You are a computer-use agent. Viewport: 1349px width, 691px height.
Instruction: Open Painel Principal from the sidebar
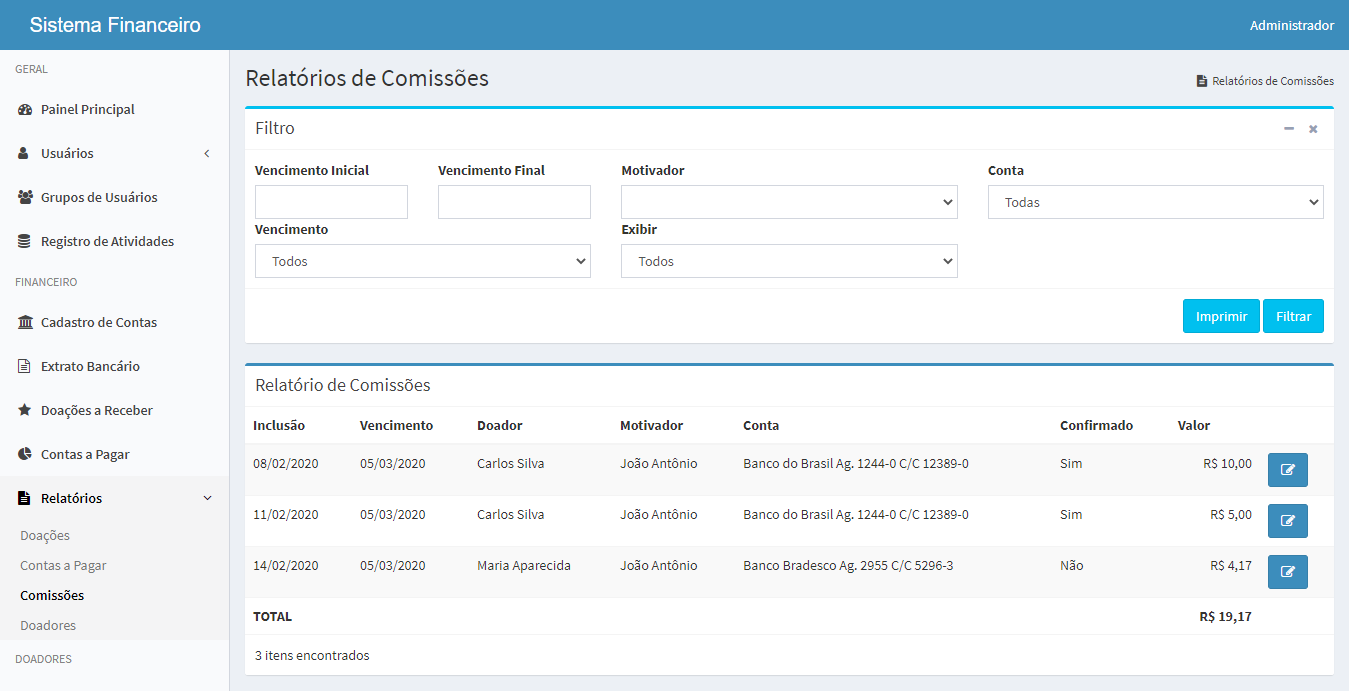(87, 110)
